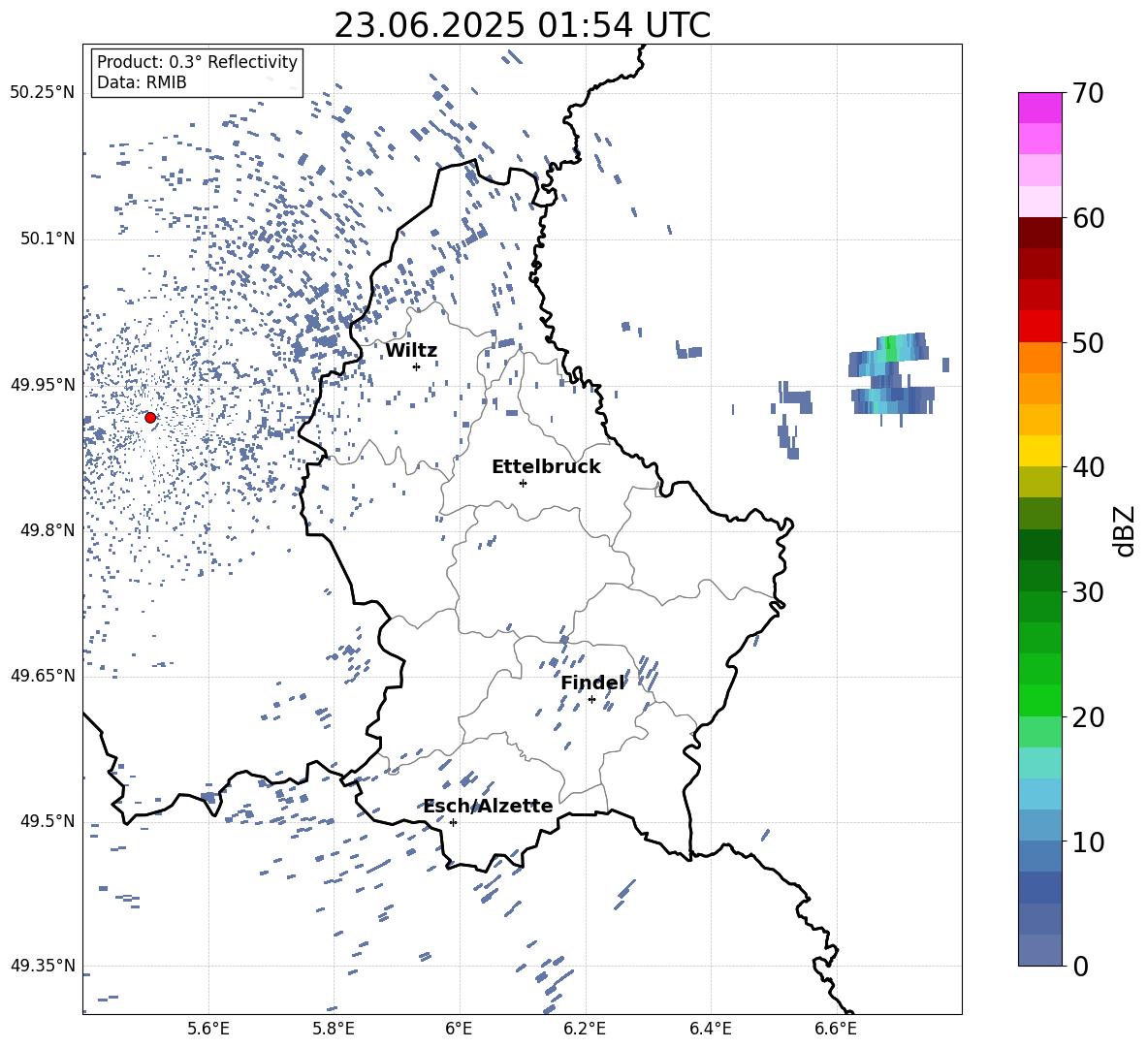Click the Findel city label
This screenshot has width=1148, height=1048.
593,683
